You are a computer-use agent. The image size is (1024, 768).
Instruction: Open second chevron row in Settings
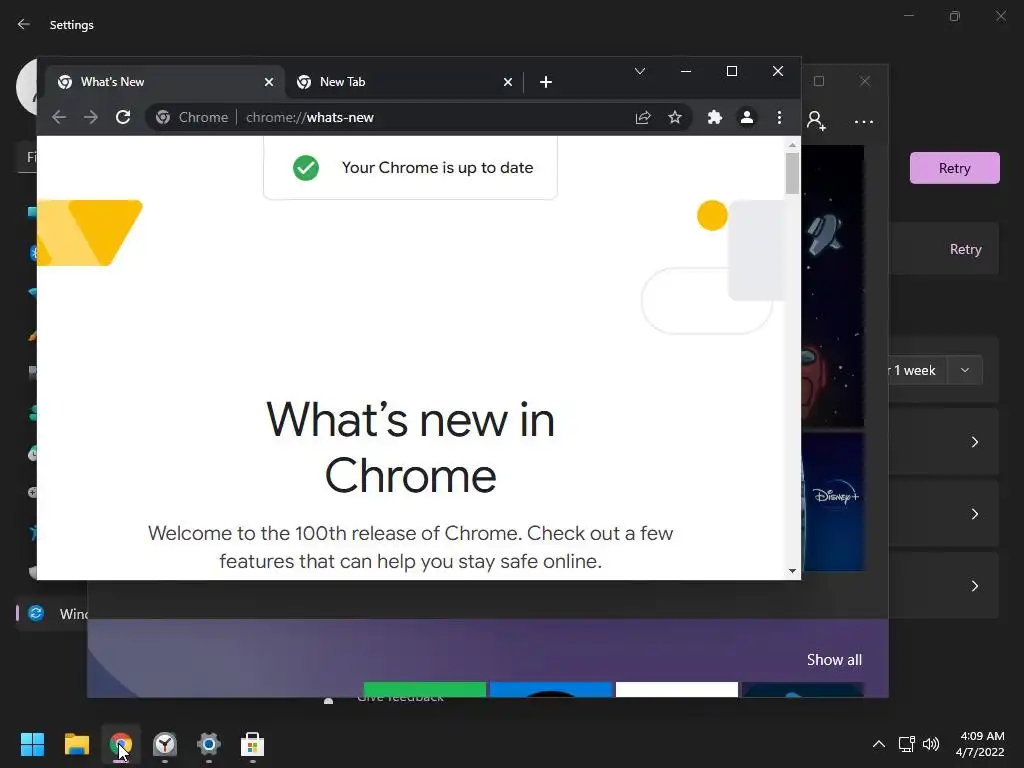coord(974,514)
